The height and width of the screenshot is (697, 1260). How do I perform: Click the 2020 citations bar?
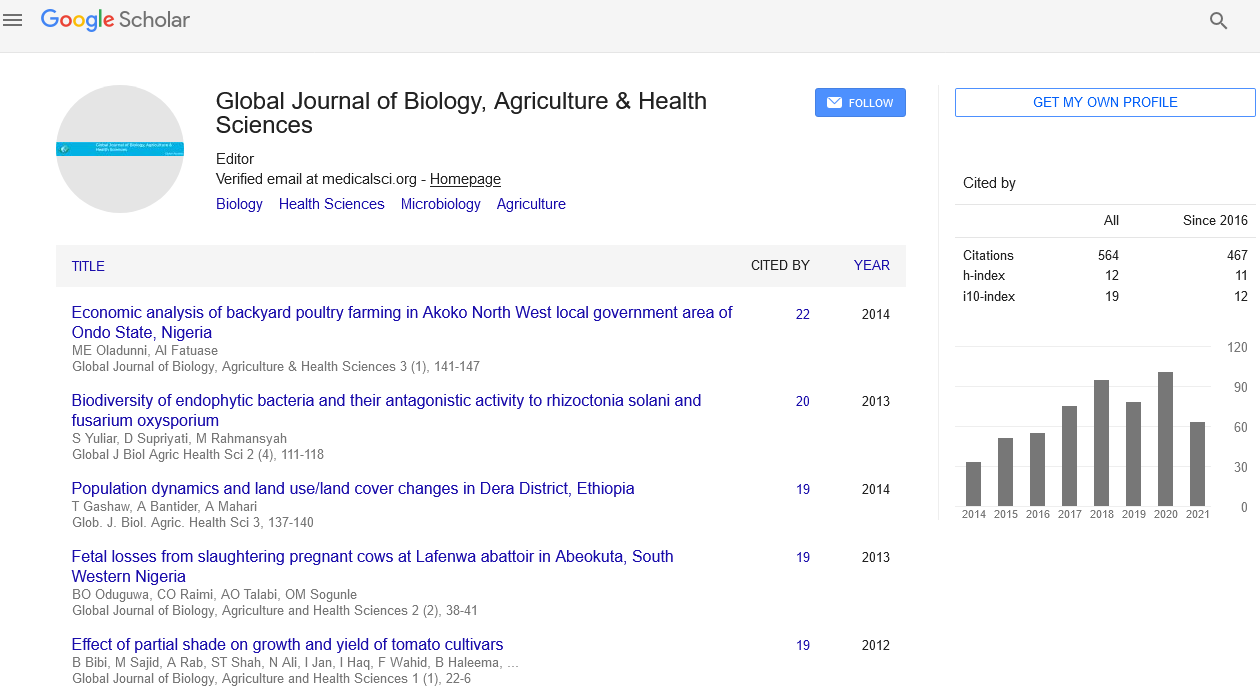click(1165, 438)
